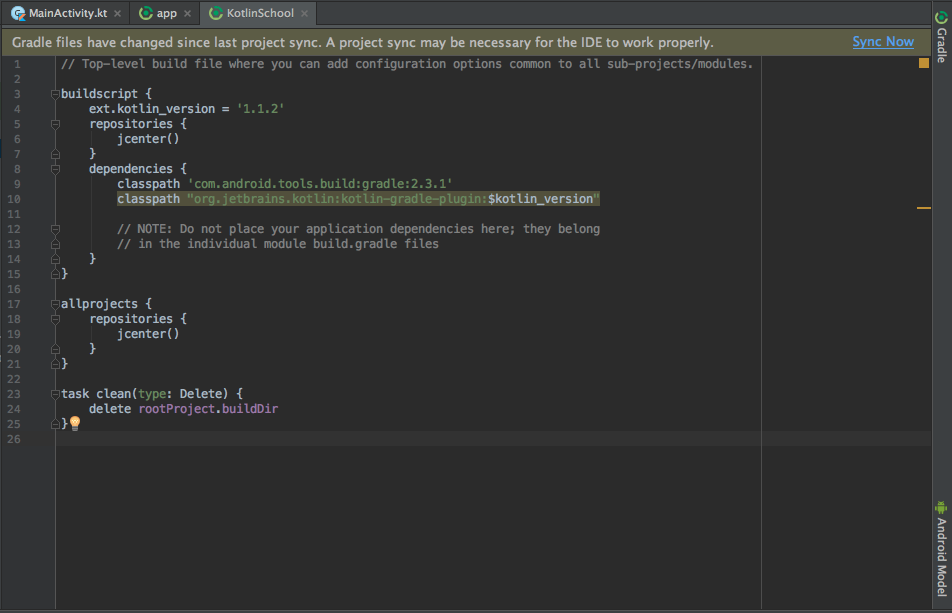Click the gradle icon on KotlinSchool tab

216,13
